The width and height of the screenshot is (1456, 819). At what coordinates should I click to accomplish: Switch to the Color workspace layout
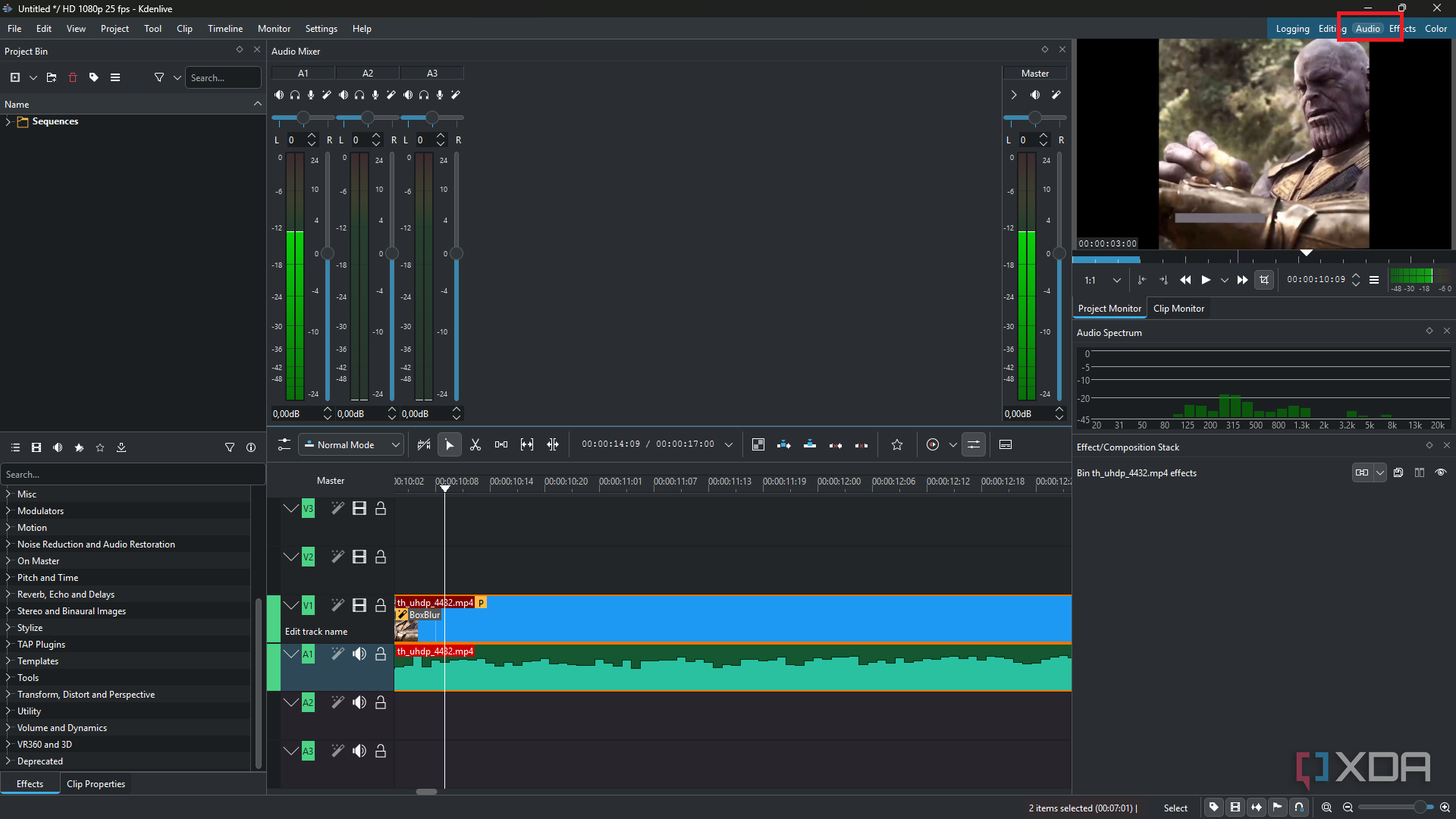click(x=1436, y=29)
